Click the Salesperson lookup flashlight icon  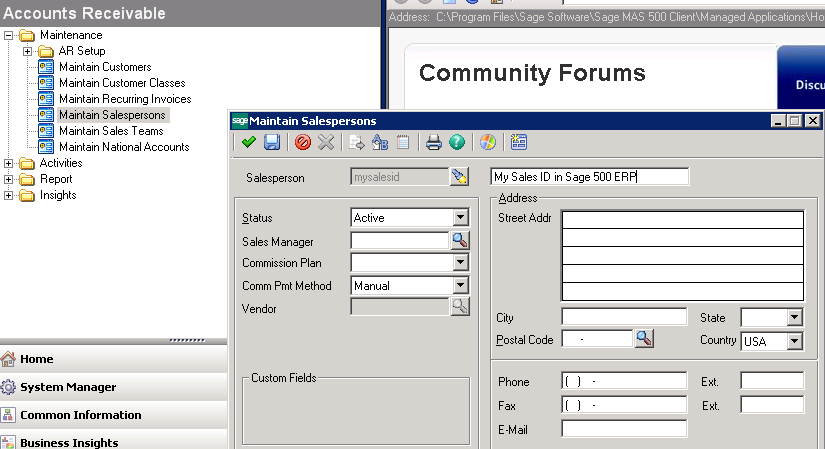459,177
